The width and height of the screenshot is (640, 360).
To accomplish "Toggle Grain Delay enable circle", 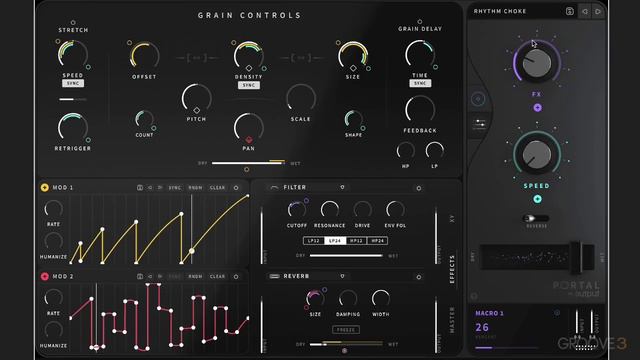I will (x=420, y=21).
